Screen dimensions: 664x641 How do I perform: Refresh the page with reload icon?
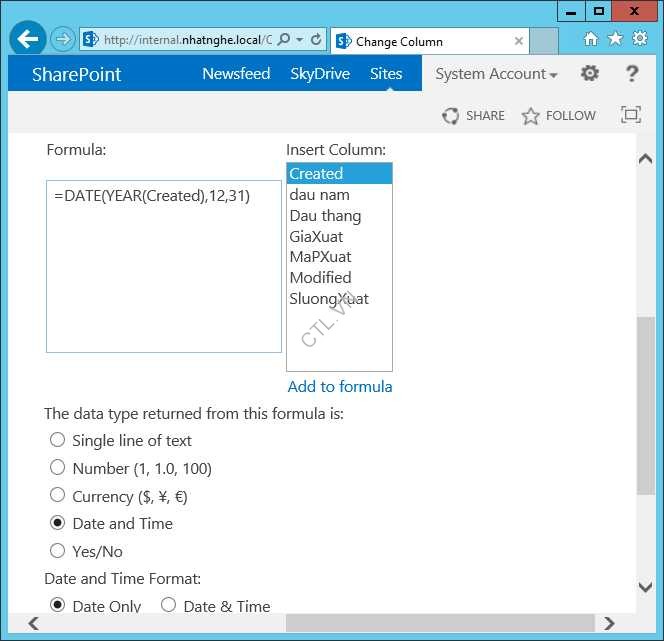tap(316, 40)
